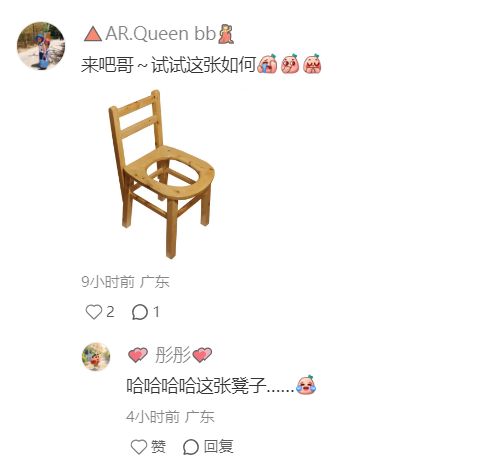
Task: Tap the speech bubble beside 回复
Action: coord(191,447)
